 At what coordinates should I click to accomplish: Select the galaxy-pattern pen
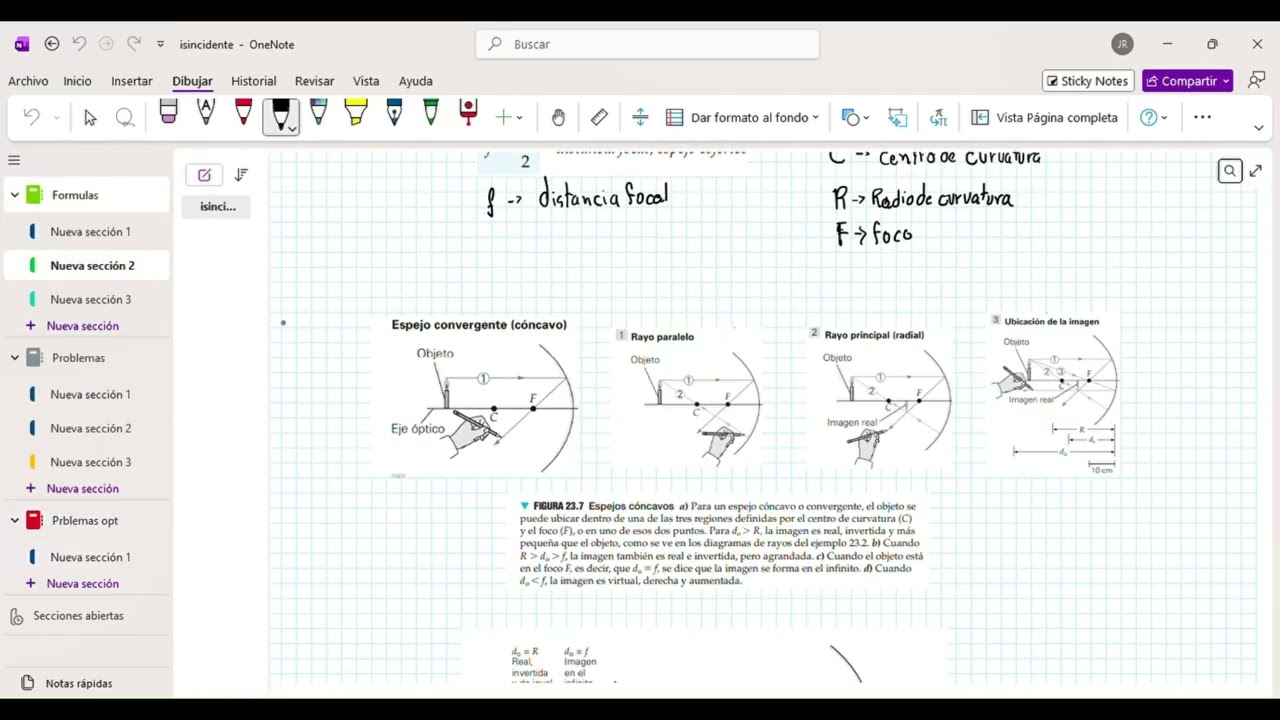pyautogui.click(x=318, y=114)
